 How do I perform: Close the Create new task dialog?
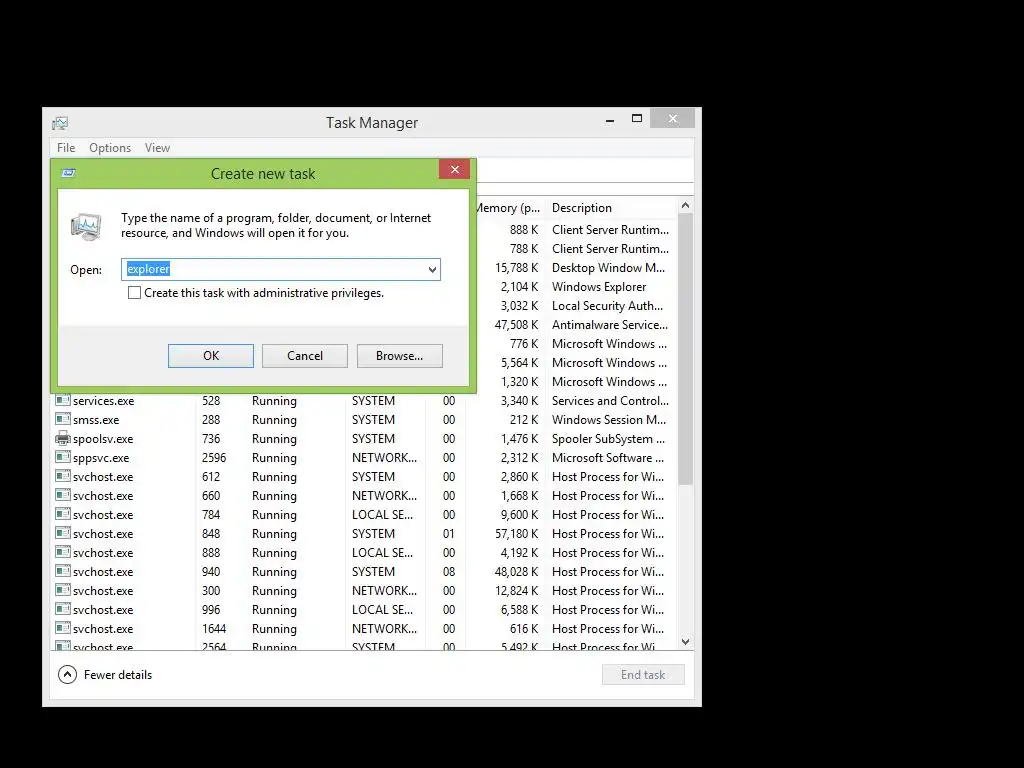pos(455,170)
